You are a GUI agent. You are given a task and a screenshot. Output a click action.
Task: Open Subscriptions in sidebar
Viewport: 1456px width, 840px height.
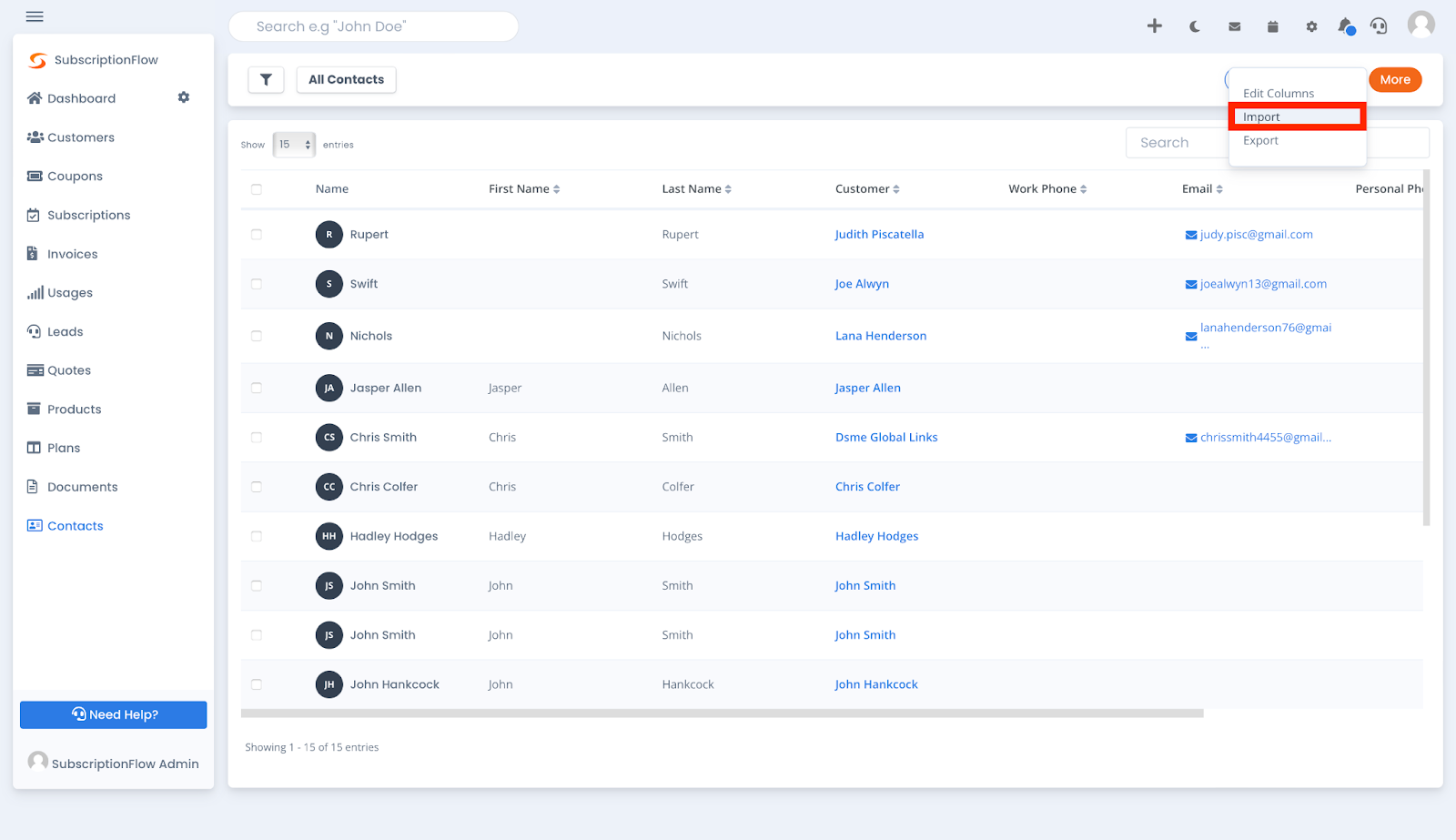[x=78, y=216]
